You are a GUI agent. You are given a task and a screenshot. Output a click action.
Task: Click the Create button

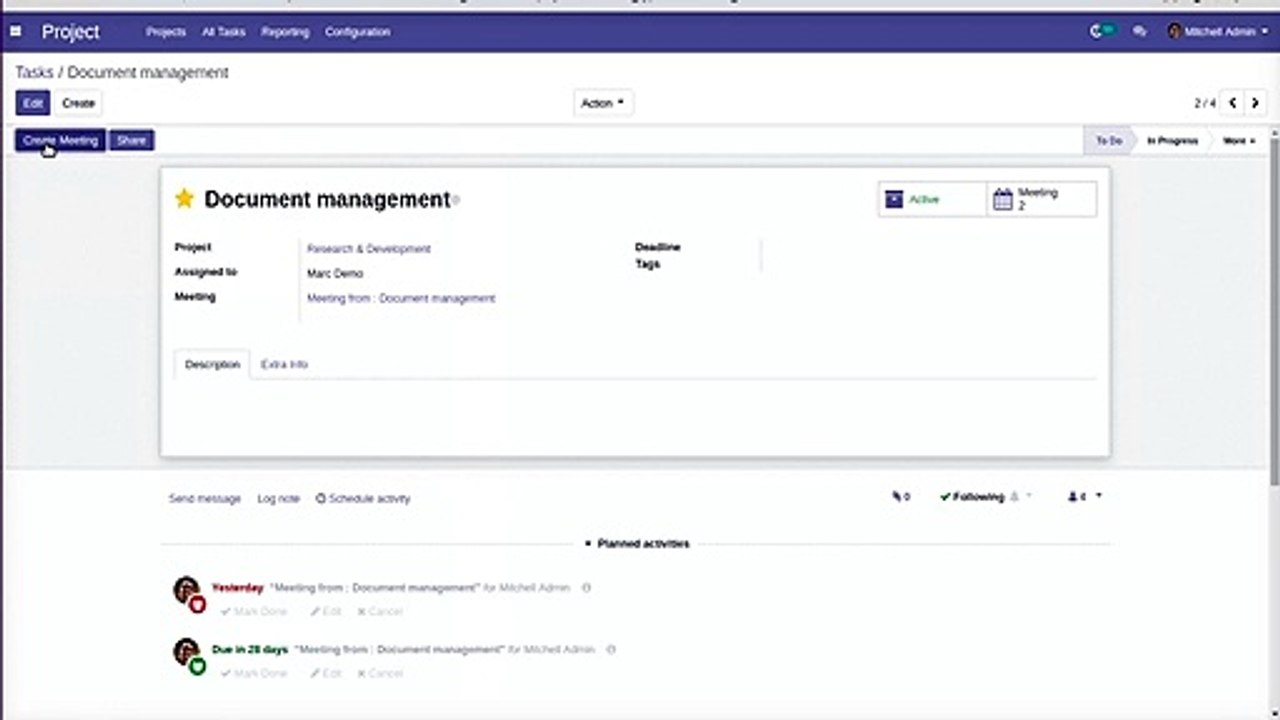coord(78,103)
